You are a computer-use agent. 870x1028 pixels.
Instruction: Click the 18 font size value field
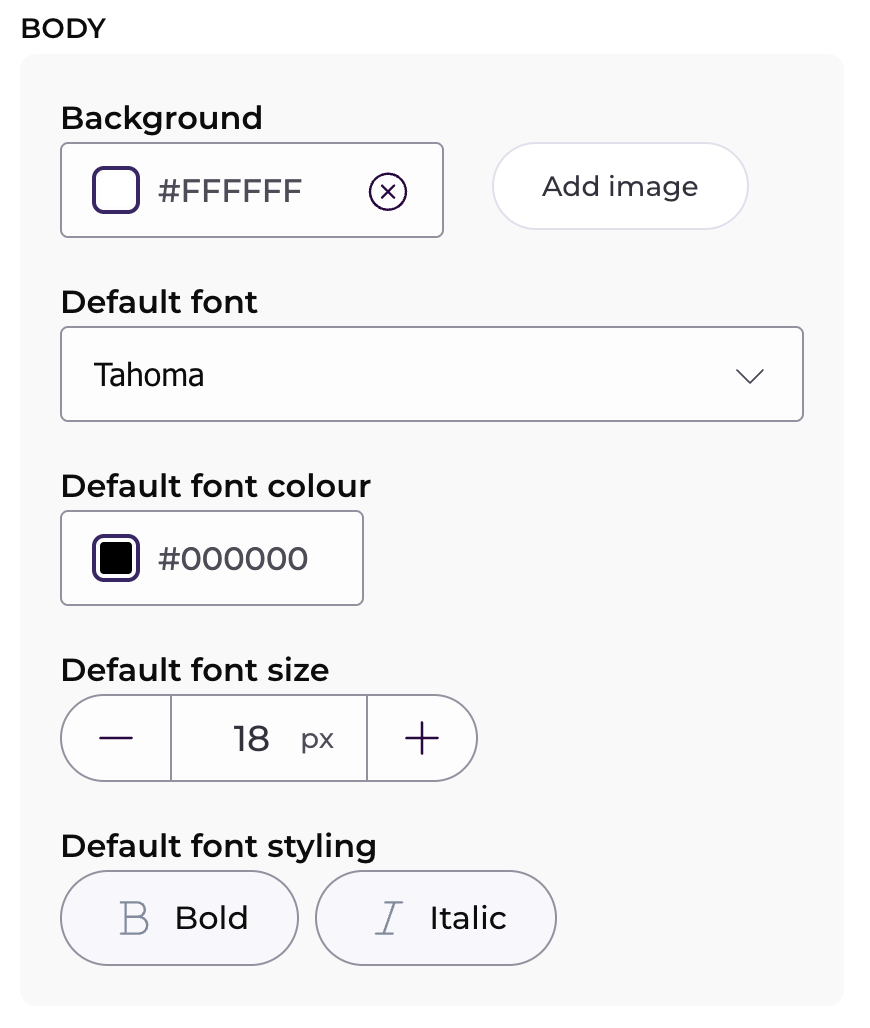pos(251,738)
